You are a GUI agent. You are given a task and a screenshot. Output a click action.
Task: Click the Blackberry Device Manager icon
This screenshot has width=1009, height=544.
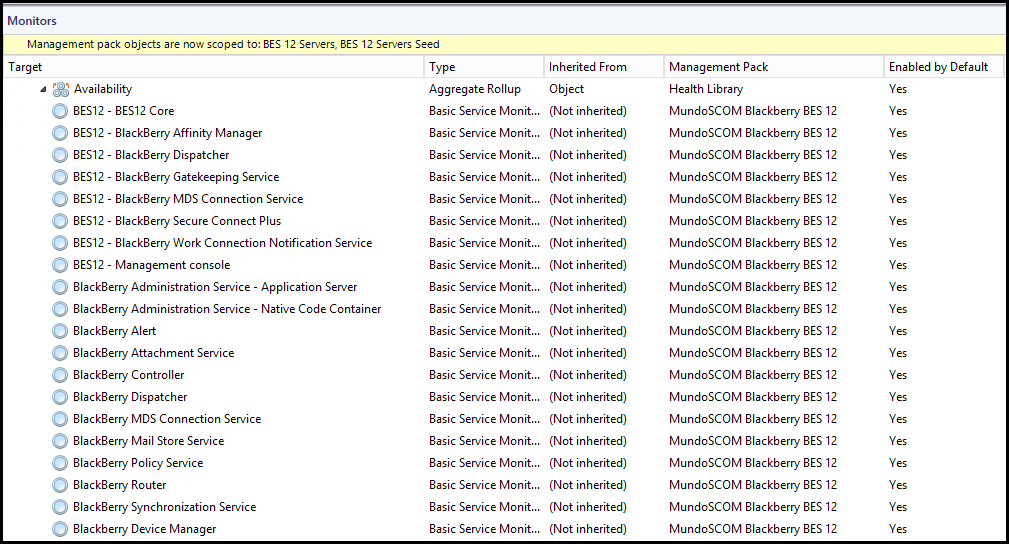(60, 529)
